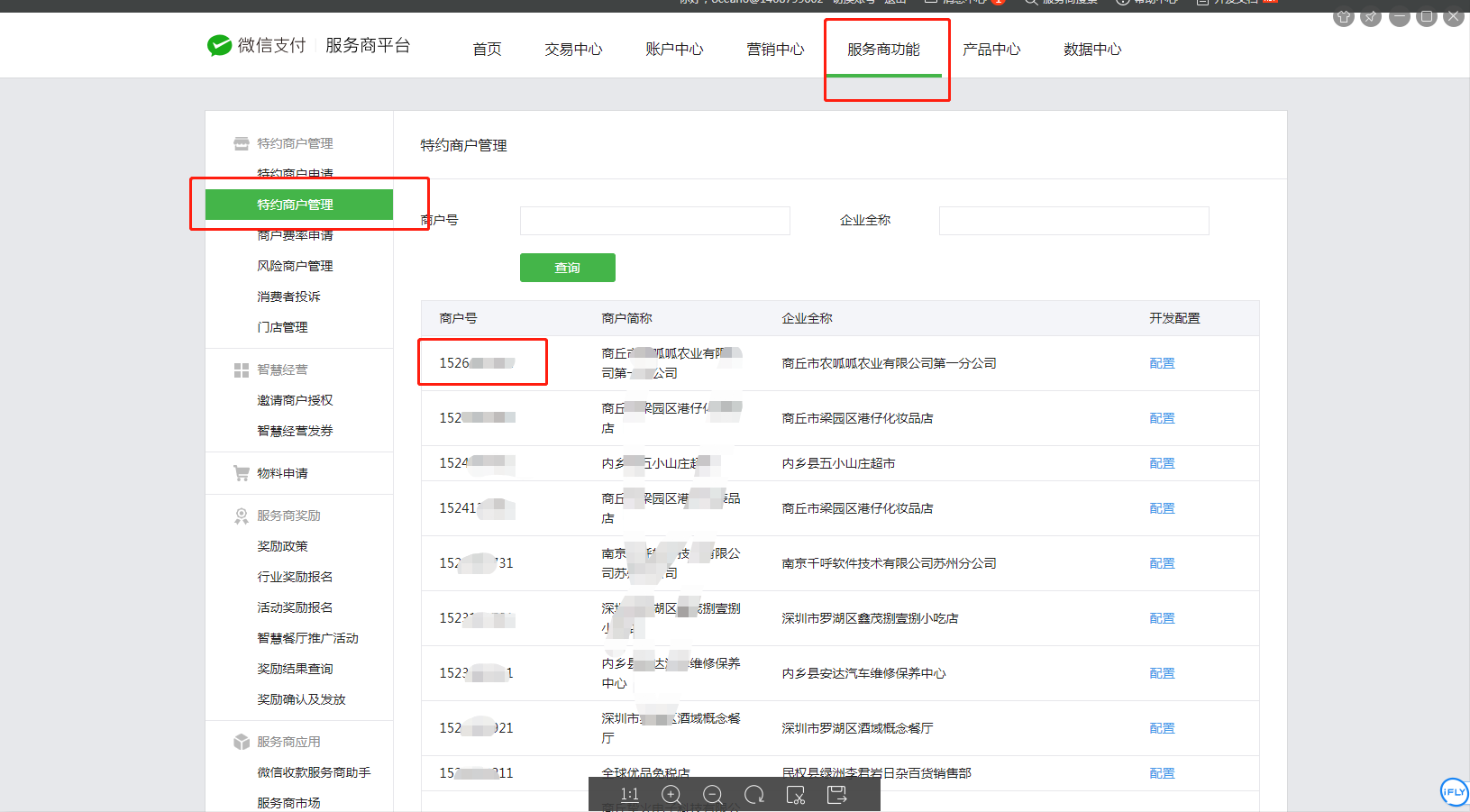Open 消费者投诉 in sidebar
The width and height of the screenshot is (1470, 812).
pos(288,297)
